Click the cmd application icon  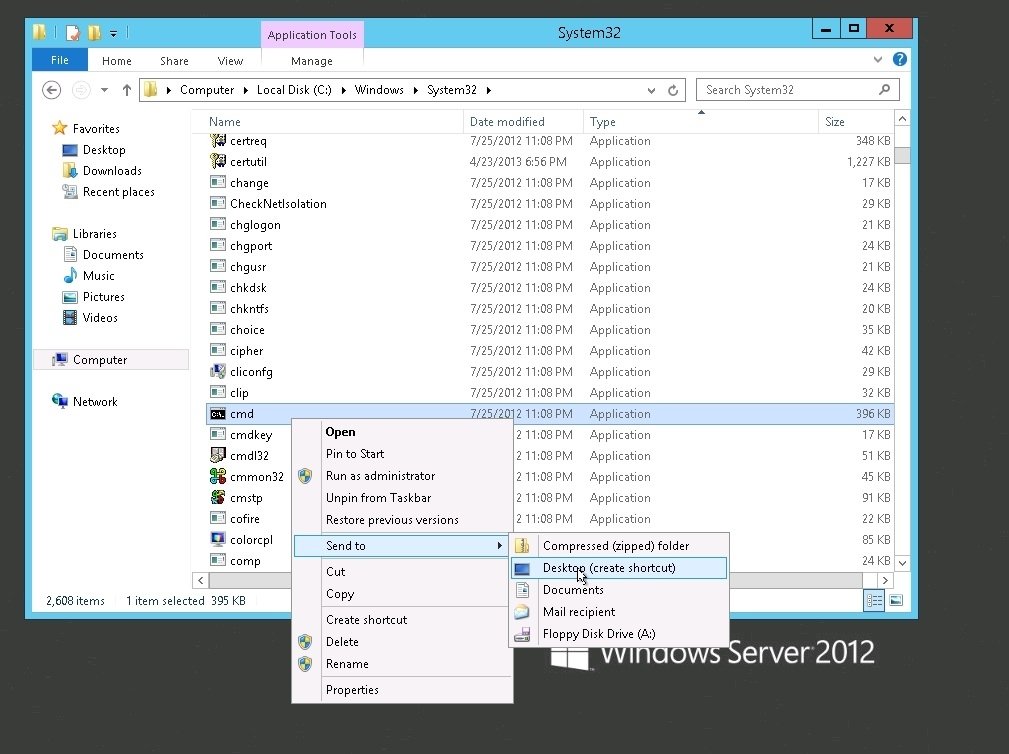tap(218, 414)
